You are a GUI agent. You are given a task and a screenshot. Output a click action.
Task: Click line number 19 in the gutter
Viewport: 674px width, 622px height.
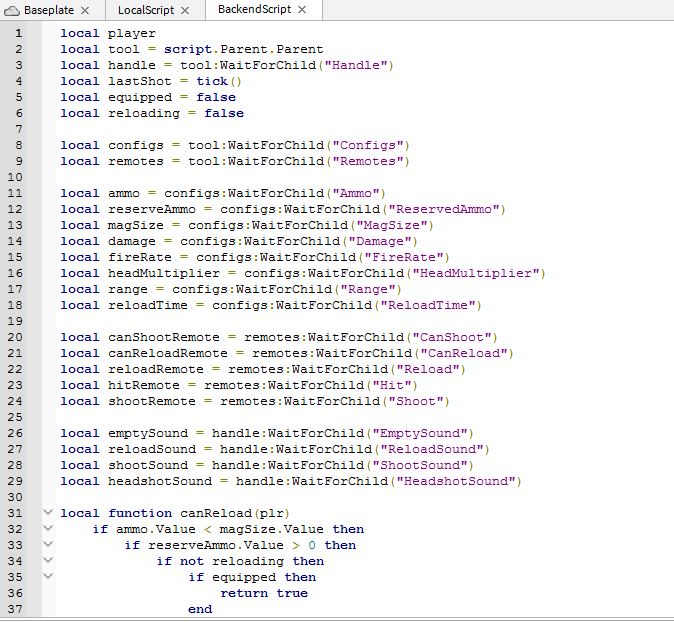(15, 321)
